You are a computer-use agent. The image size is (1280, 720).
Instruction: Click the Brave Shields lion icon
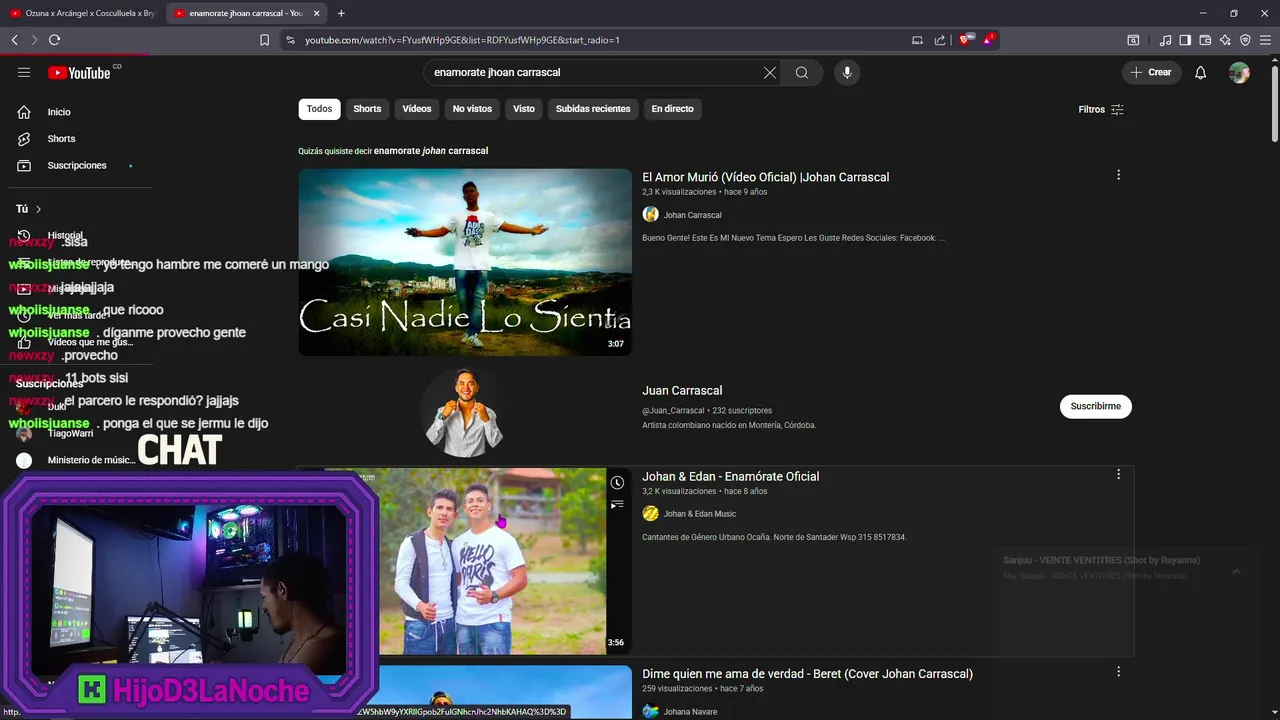coord(965,40)
